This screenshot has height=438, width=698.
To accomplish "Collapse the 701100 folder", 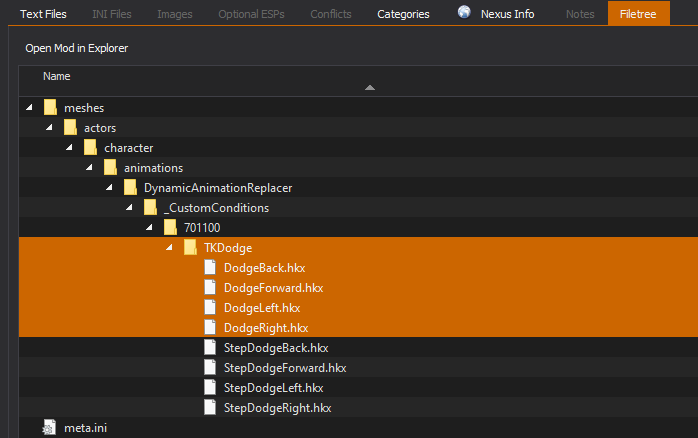I will (150, 227).
